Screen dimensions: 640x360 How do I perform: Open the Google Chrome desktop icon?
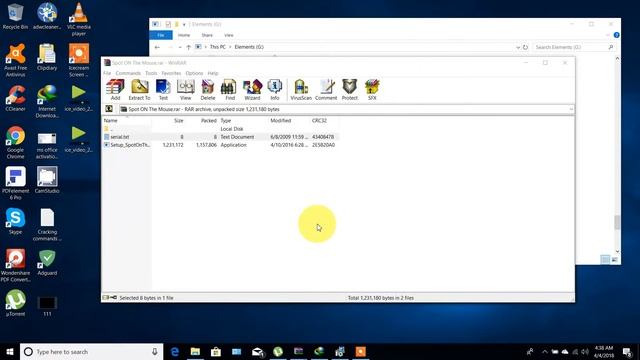15,142
